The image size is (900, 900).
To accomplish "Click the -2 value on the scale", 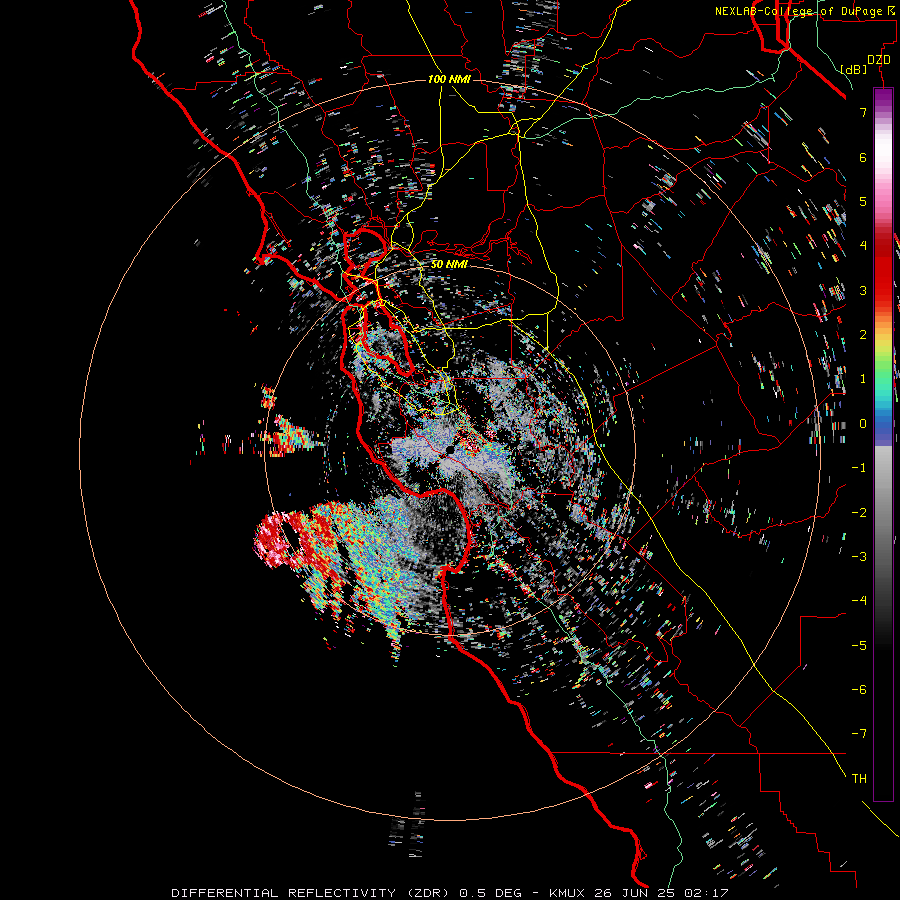I will pyautogui.click(x=859, y=513).
